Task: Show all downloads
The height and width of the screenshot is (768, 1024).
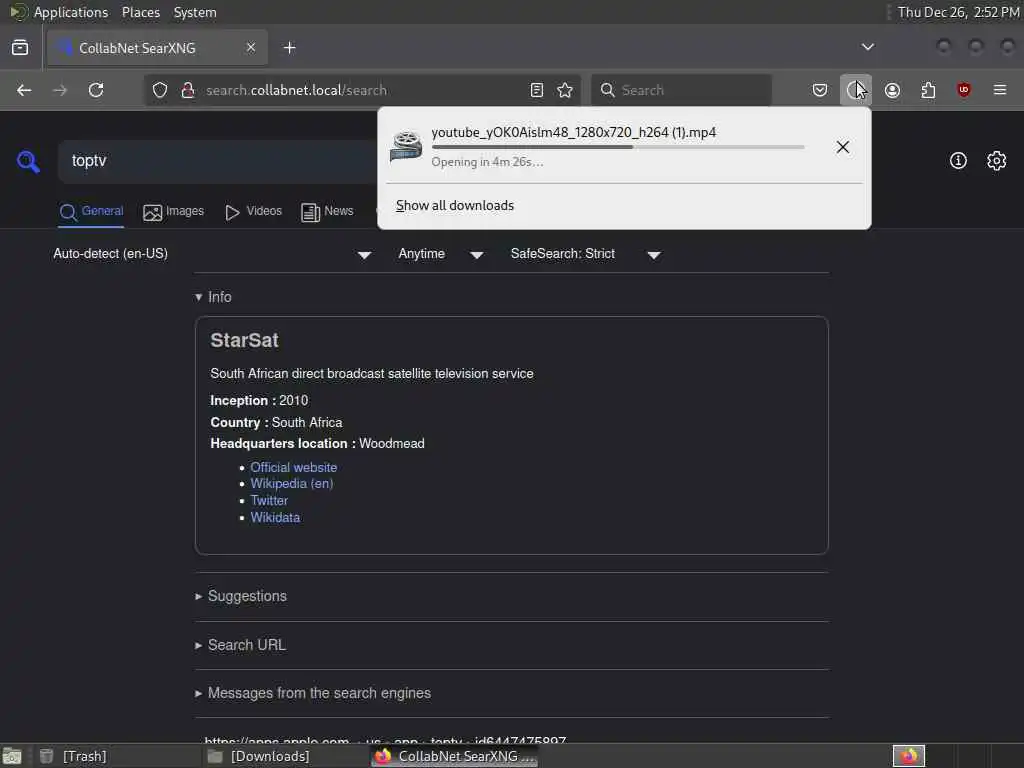Action: (x=455, y=206)
